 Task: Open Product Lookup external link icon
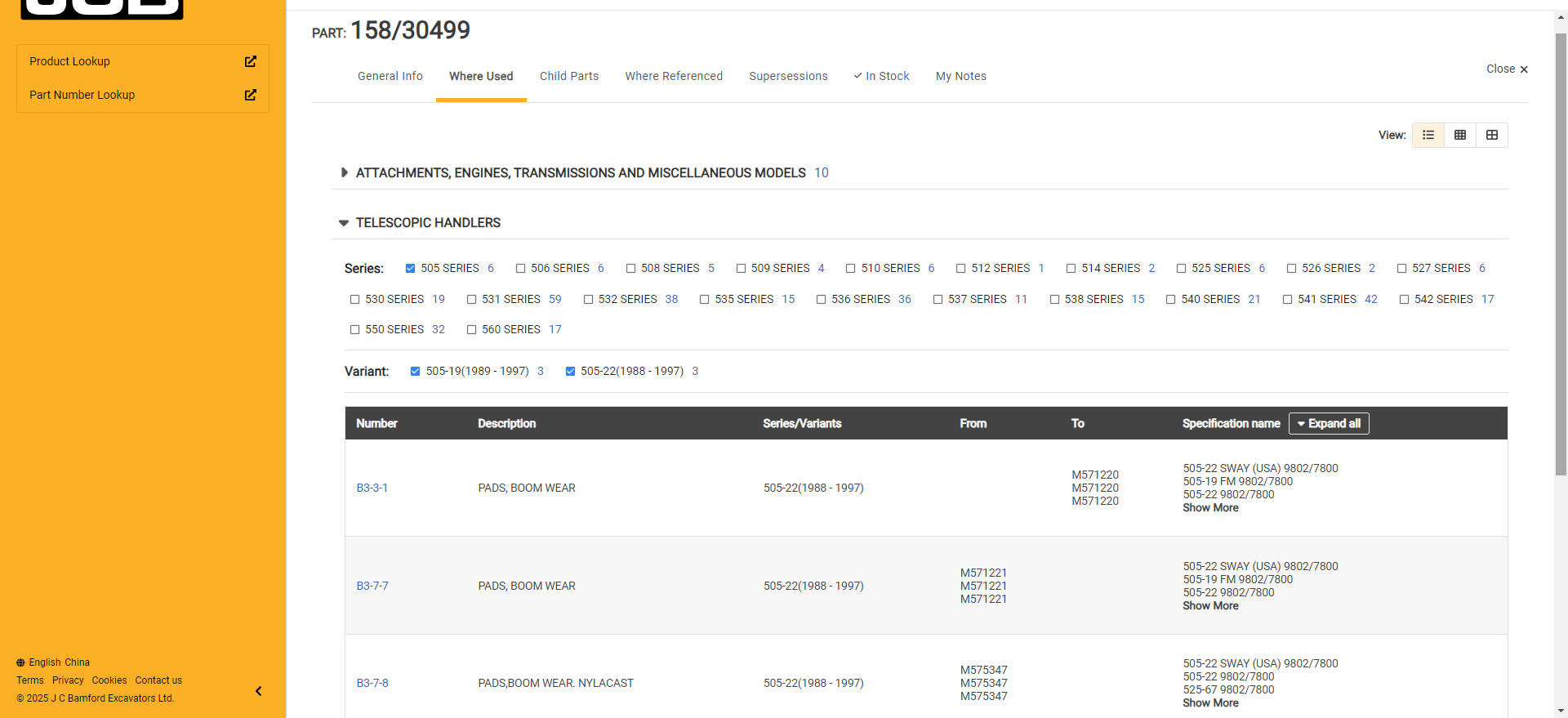tap(251, 61)
